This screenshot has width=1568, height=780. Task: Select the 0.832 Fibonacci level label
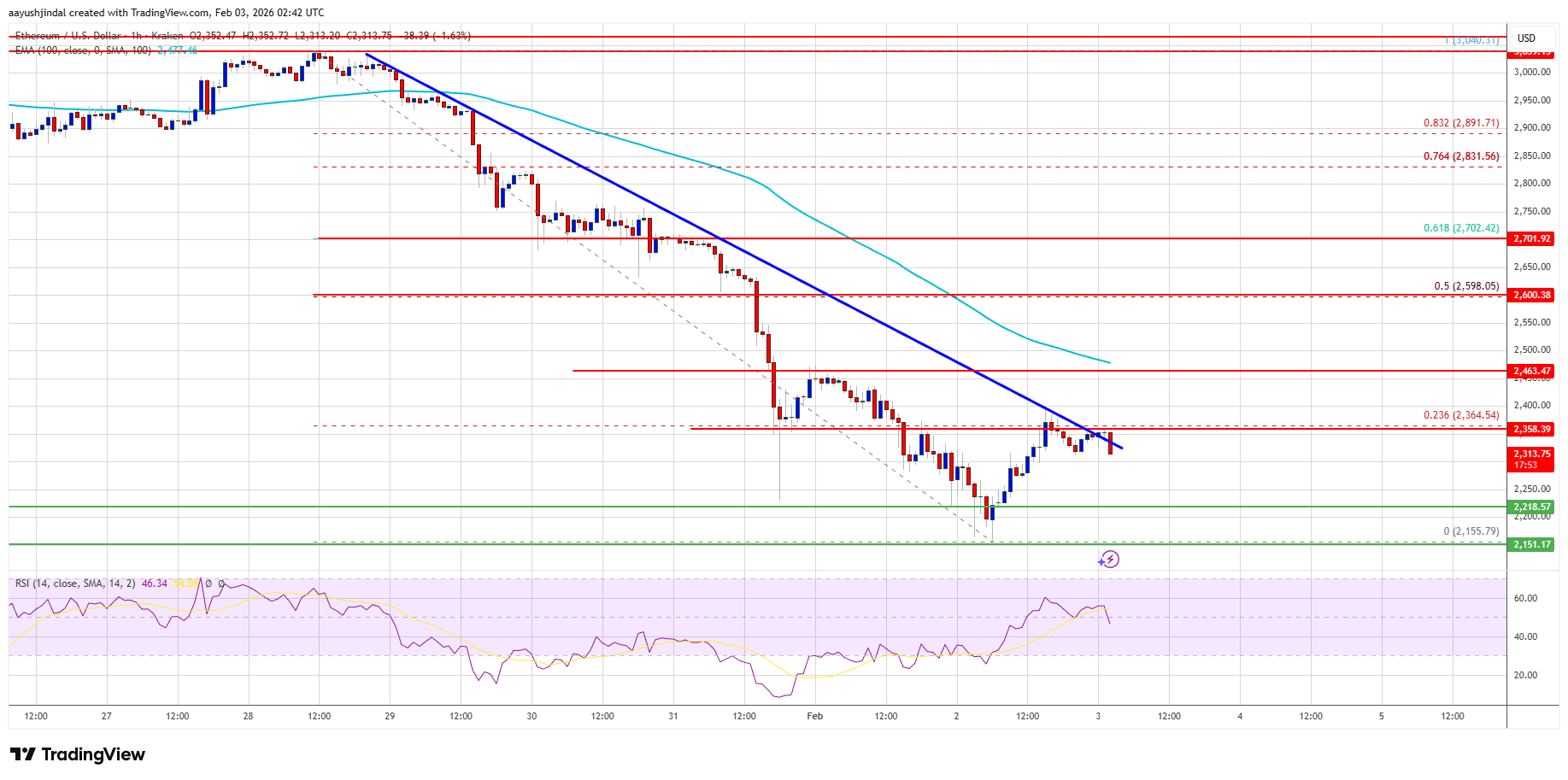point(1460,123)
